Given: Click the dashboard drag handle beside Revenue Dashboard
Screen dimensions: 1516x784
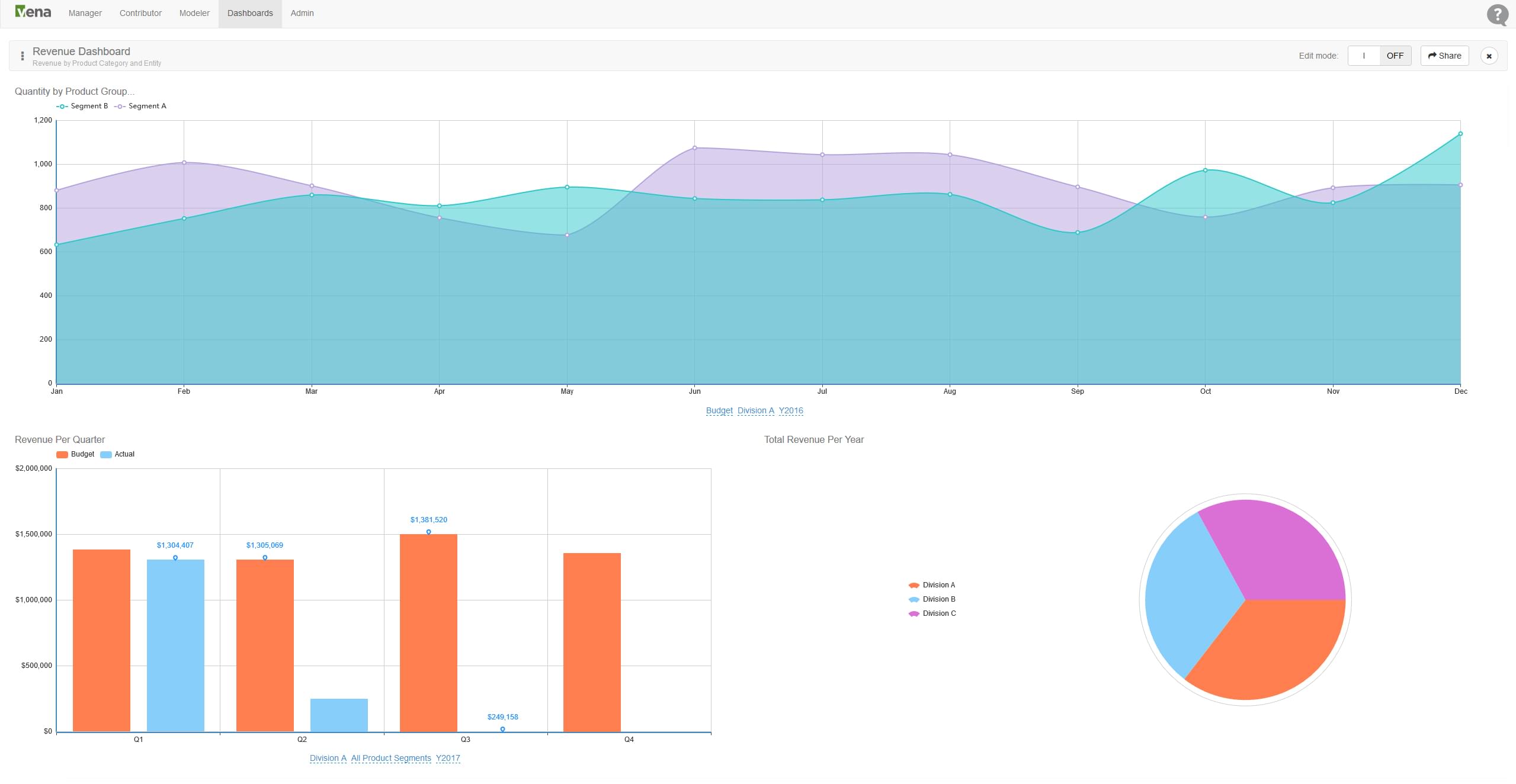Looking at the screenshot, I should coord(22,55).
